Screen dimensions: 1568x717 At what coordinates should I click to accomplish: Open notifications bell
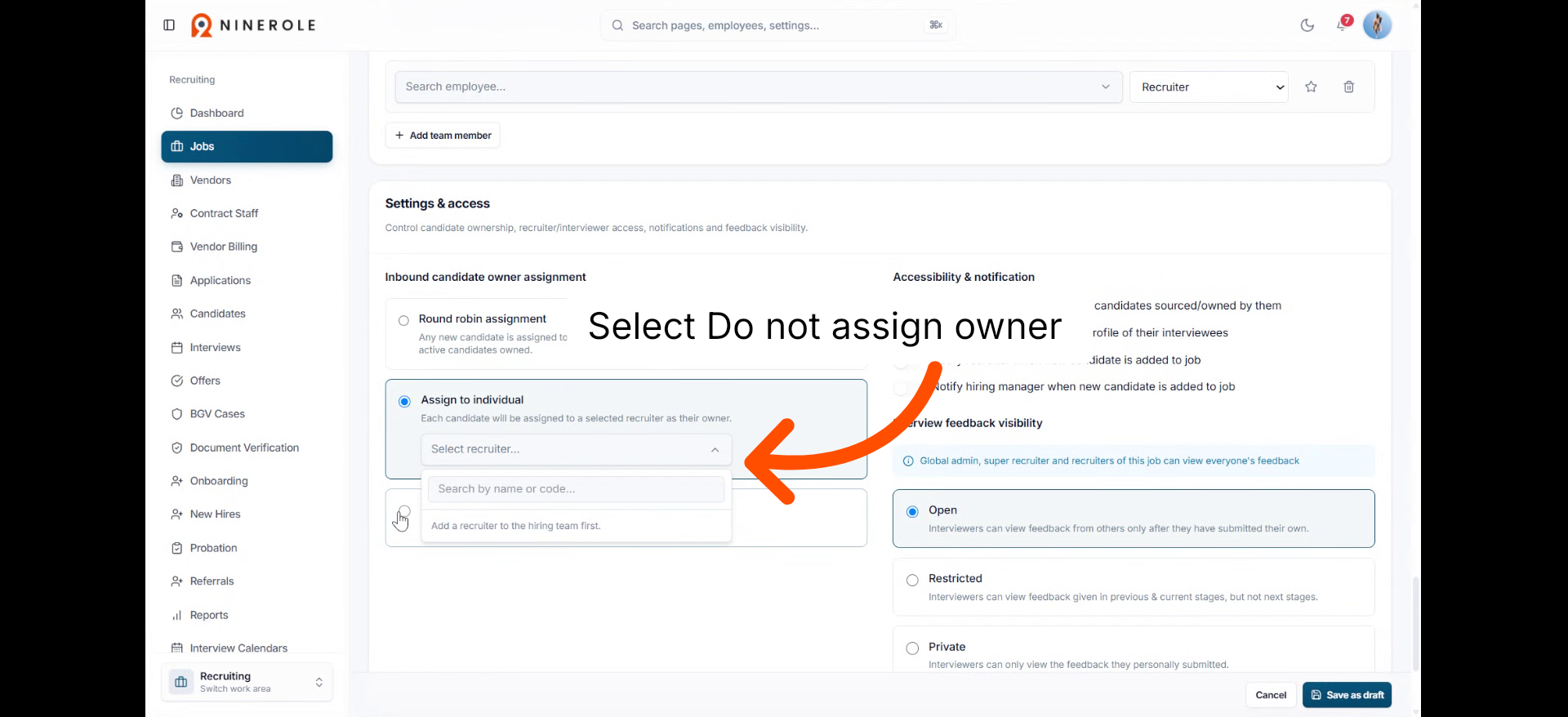click(x=1342, y=24)
